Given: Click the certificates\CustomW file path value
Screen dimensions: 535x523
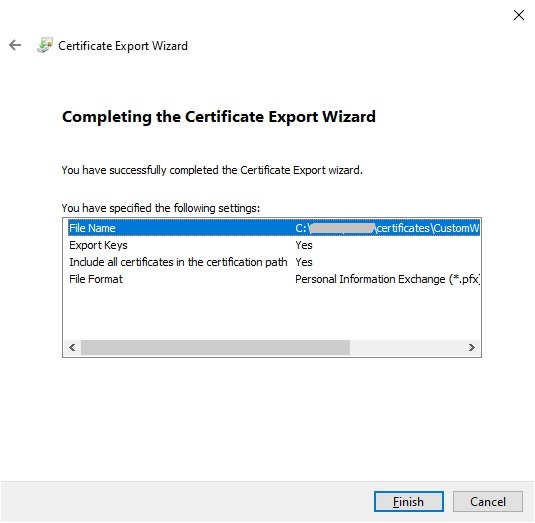Looking at the screenshot, I should [428, 228].
